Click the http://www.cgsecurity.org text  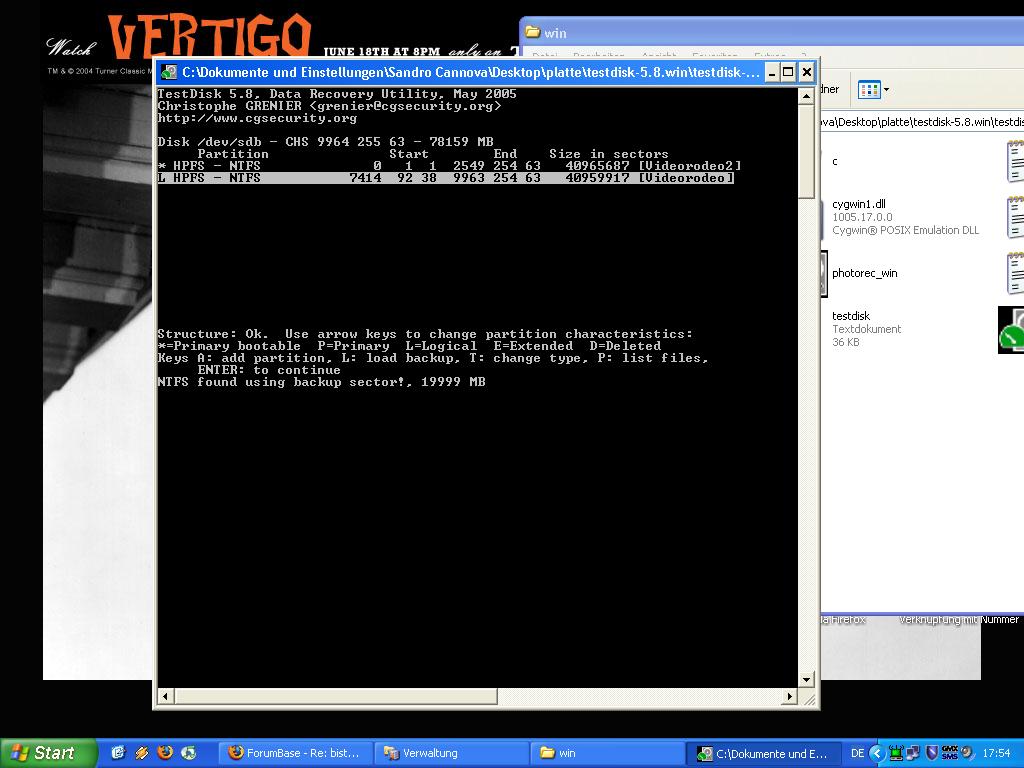point(257,118)
